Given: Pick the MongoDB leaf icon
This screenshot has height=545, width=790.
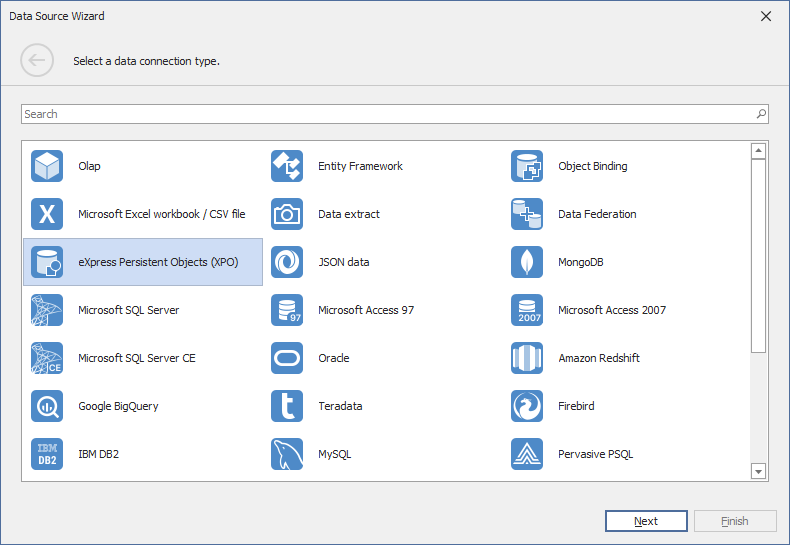Looking at the screenshot, I should tap(527, 262).
